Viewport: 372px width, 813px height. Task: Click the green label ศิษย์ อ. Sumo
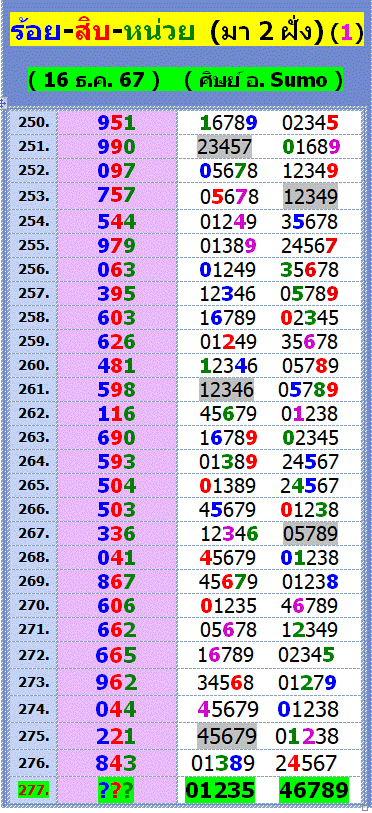tap(264, 80)
